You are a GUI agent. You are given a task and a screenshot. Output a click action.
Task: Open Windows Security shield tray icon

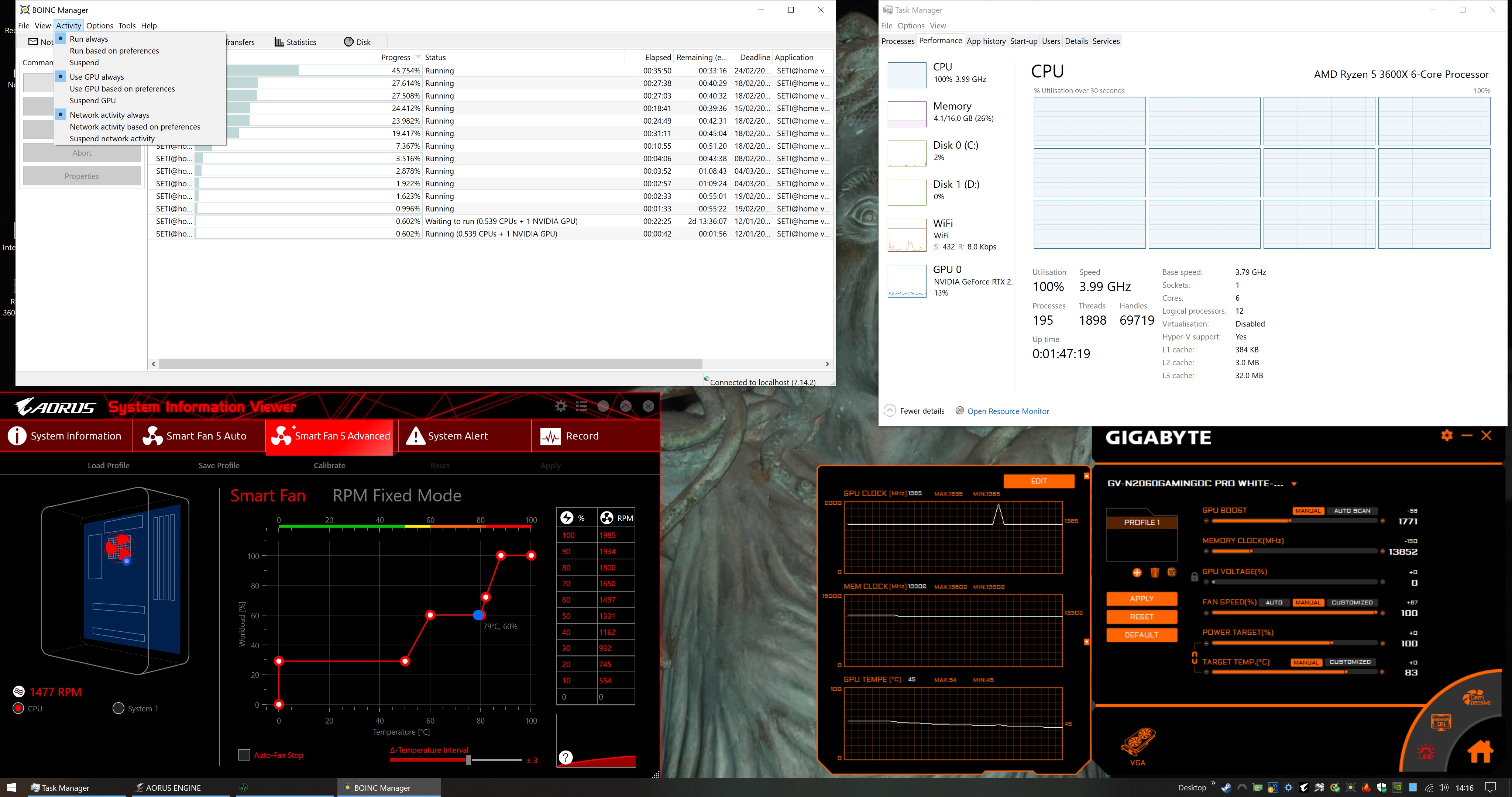click(1382, 788)
